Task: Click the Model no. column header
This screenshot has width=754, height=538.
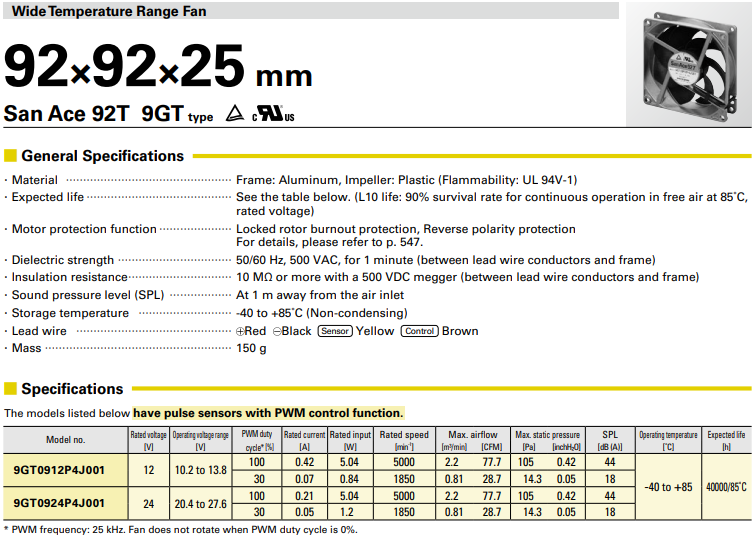Action: point(65,439)
